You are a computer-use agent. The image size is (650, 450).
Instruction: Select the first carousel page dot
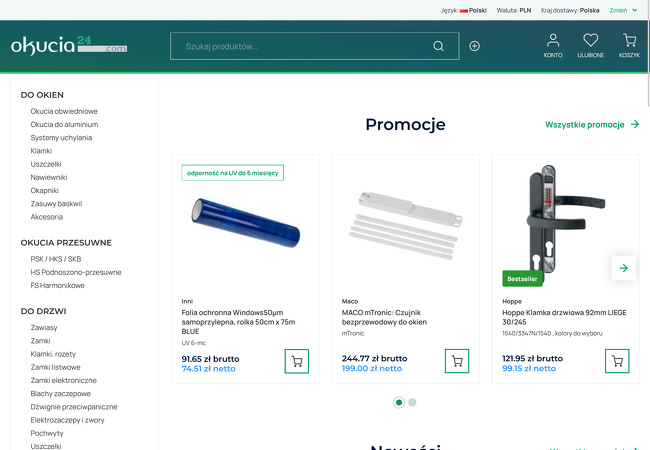(x=399, y=402)
